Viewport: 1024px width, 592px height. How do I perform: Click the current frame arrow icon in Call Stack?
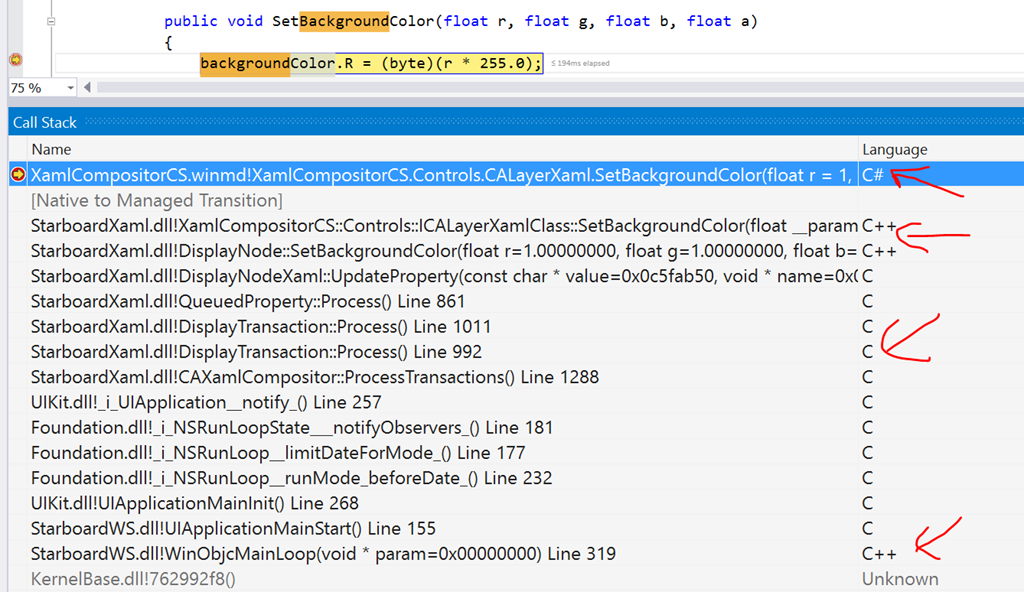(18, 174)
